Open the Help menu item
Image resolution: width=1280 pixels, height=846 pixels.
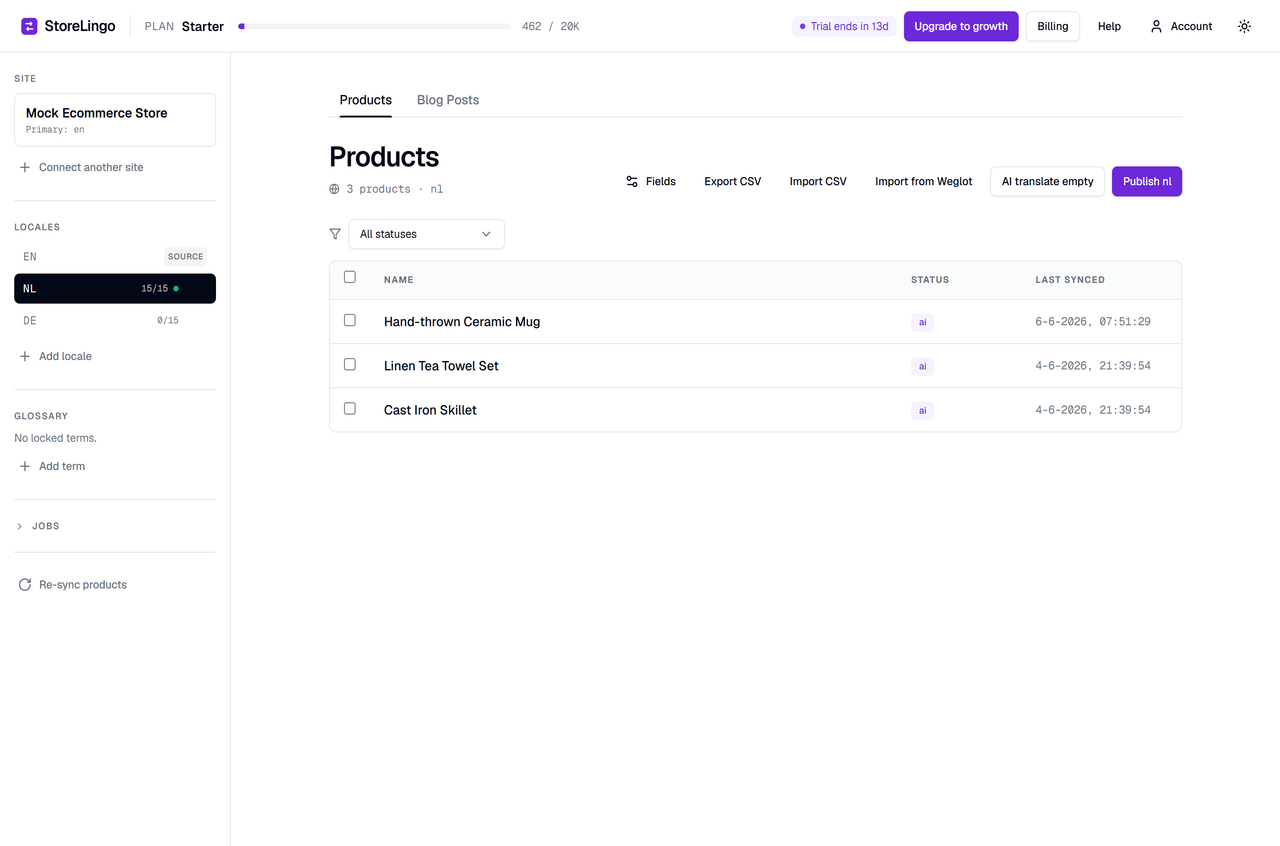[1109, 26]
